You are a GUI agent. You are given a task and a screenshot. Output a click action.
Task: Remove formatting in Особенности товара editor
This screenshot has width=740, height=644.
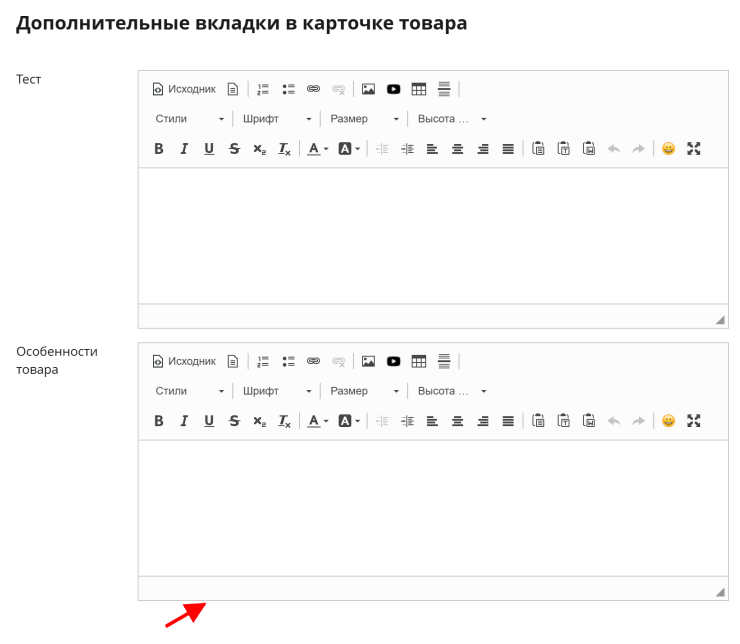coord(285,421)
